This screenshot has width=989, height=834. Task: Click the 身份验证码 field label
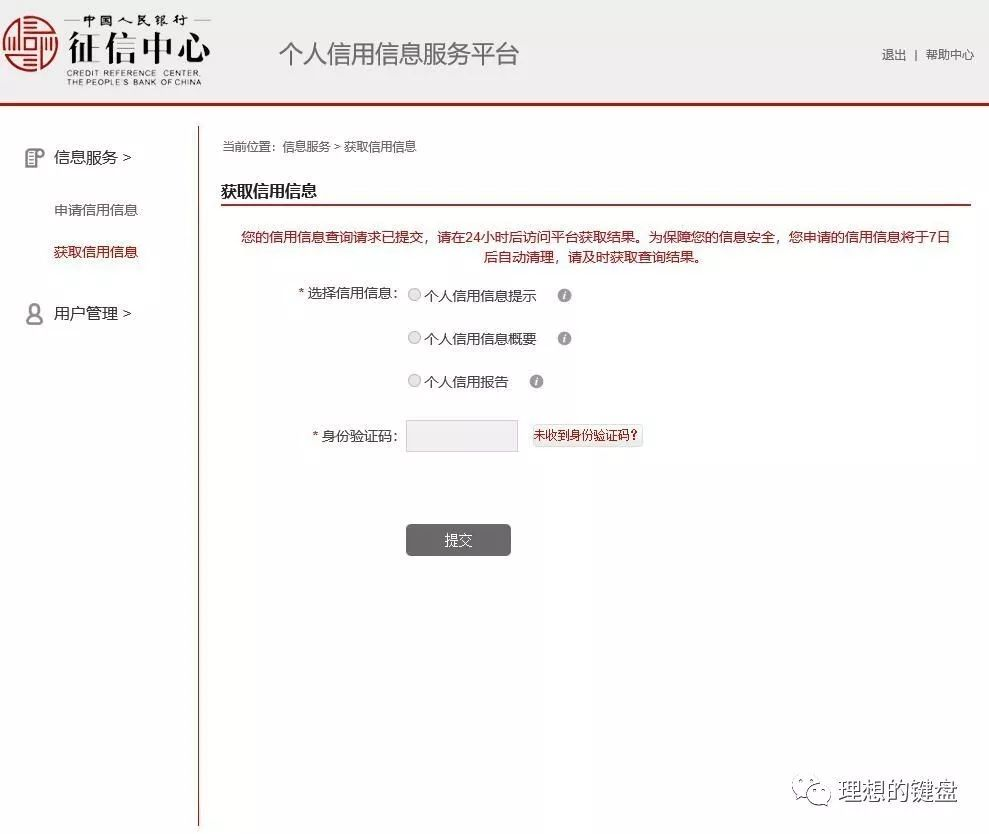355,436
